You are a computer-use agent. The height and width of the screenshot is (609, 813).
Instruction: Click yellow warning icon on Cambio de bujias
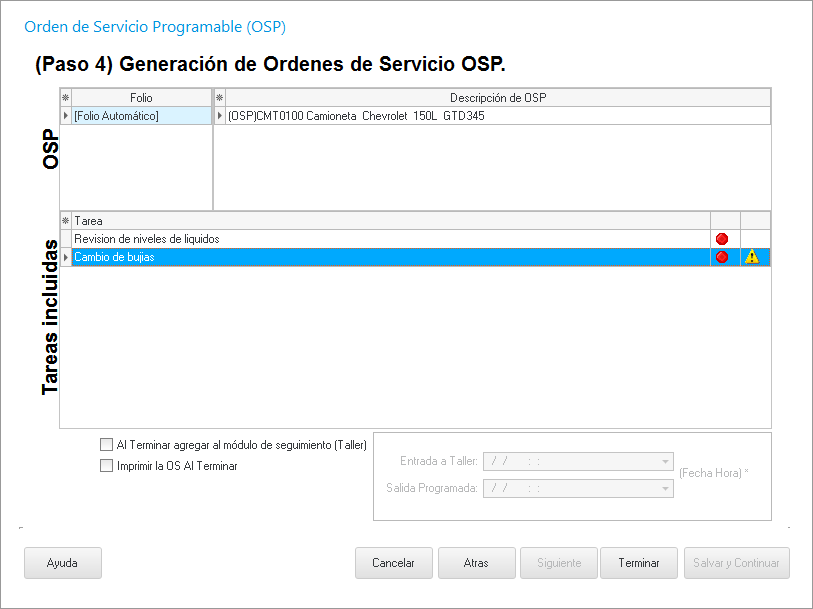tap(752, 257)
